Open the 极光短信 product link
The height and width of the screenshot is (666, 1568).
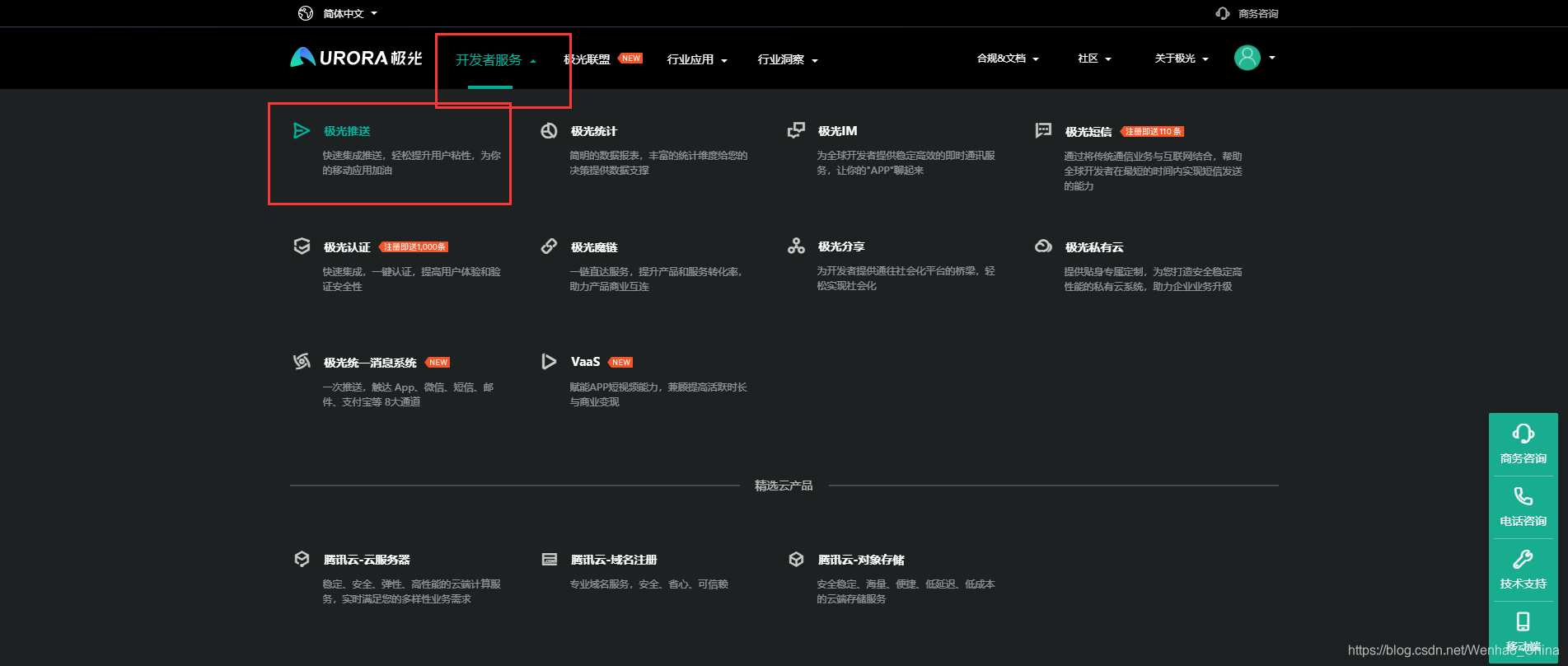coord(1088,132)
